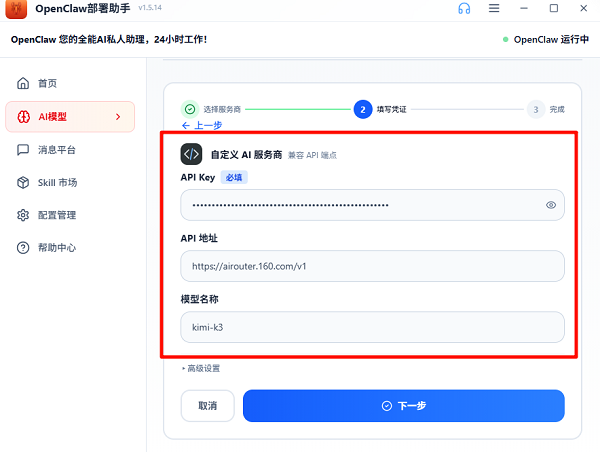The image size is (600, 452).
Task: Click the 下一步 button
Action: (x=404, y=406)
